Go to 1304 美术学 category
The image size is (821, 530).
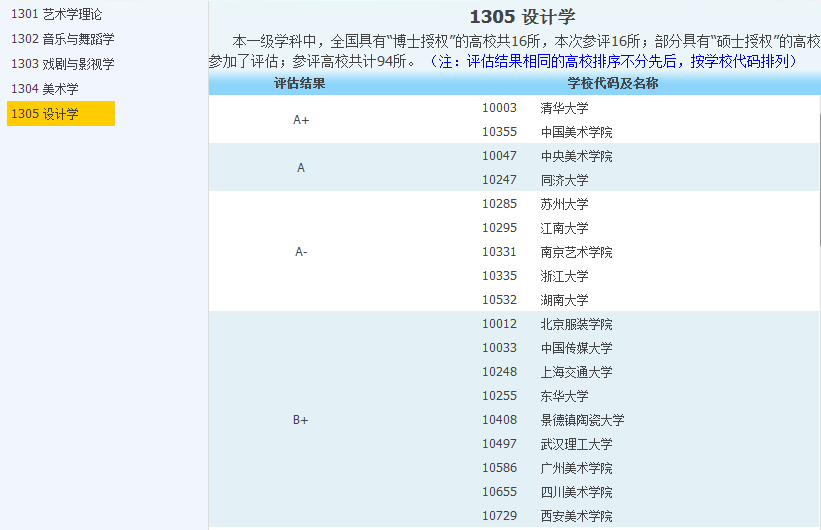coord(45,89)
